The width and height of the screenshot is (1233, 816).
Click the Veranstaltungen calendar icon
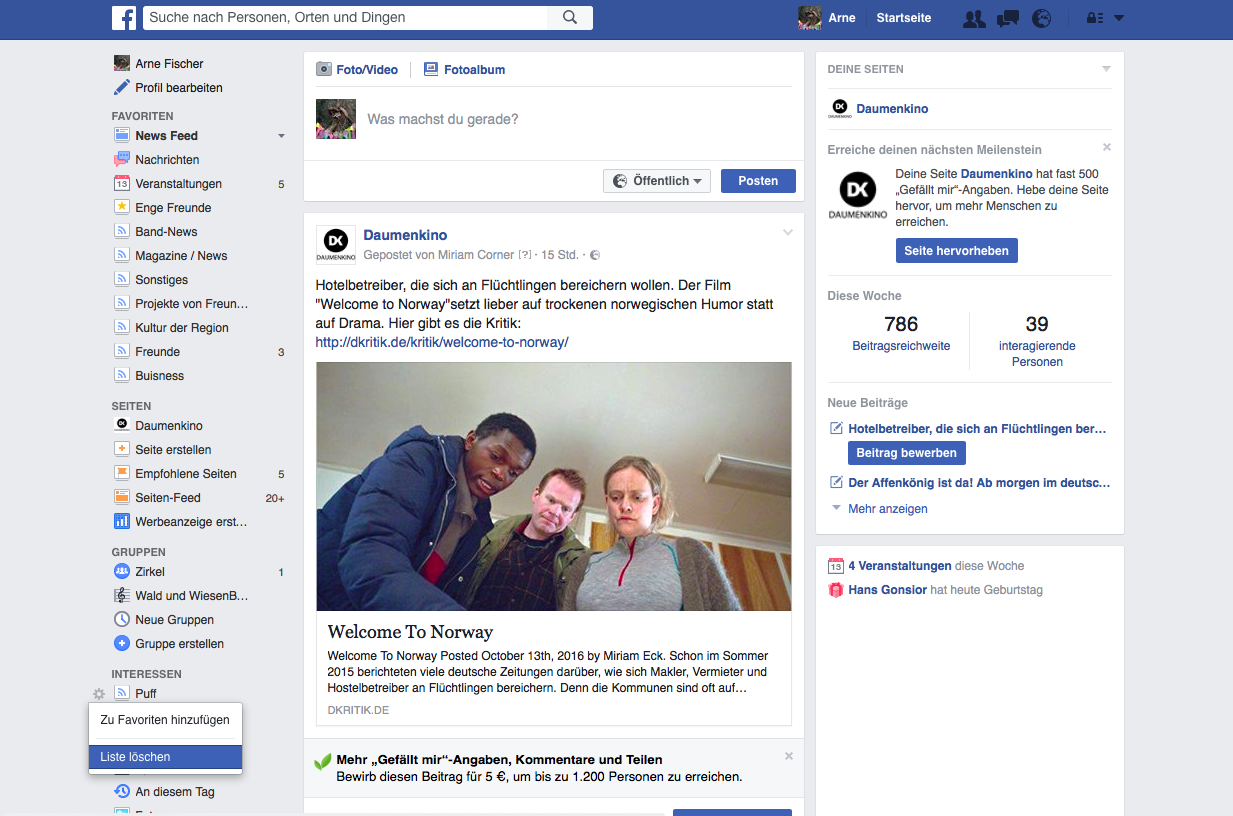pyautogui.click(x=122, y=184)
